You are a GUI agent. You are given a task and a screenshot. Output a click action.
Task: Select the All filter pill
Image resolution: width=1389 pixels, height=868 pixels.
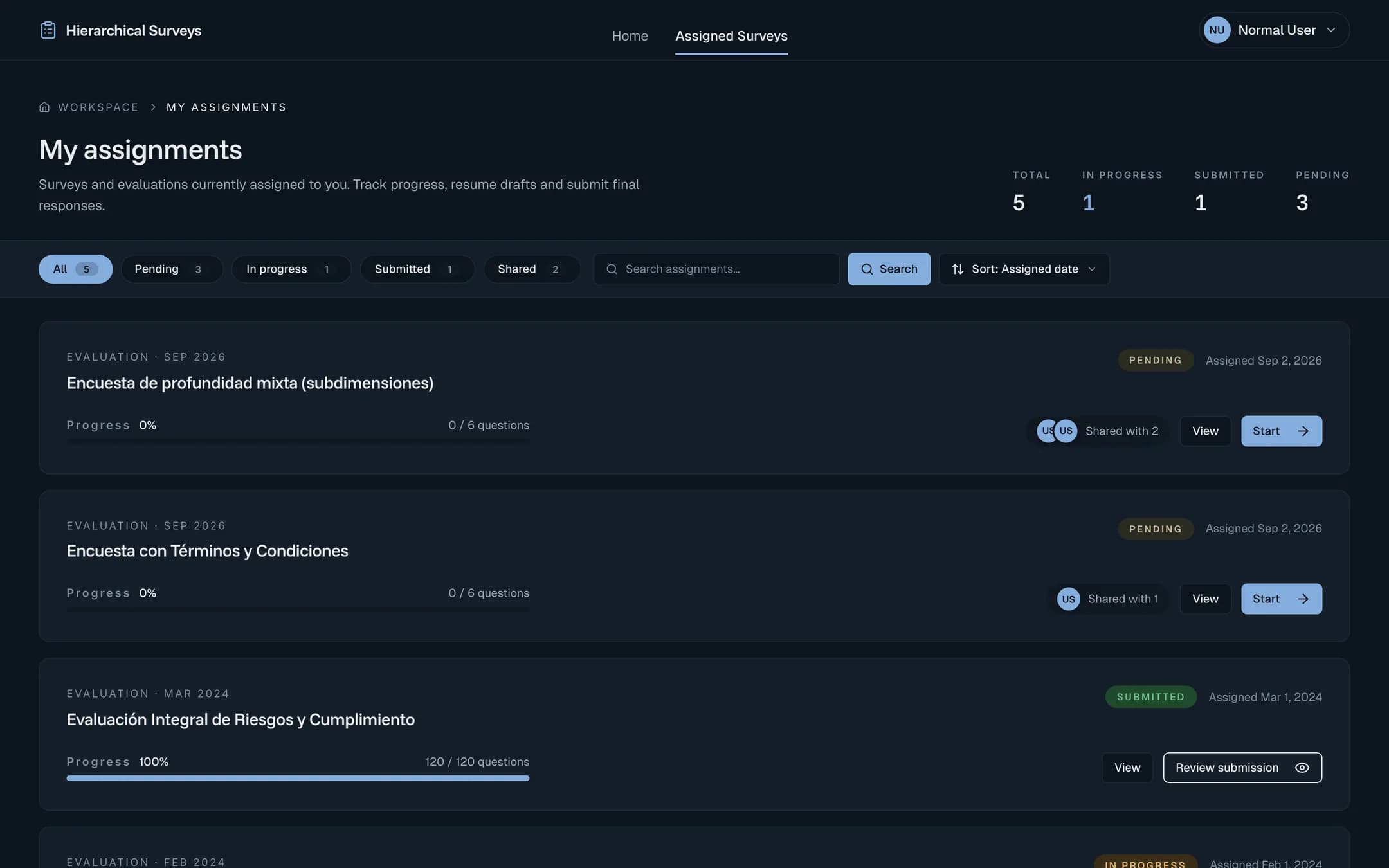coord(75,269)
